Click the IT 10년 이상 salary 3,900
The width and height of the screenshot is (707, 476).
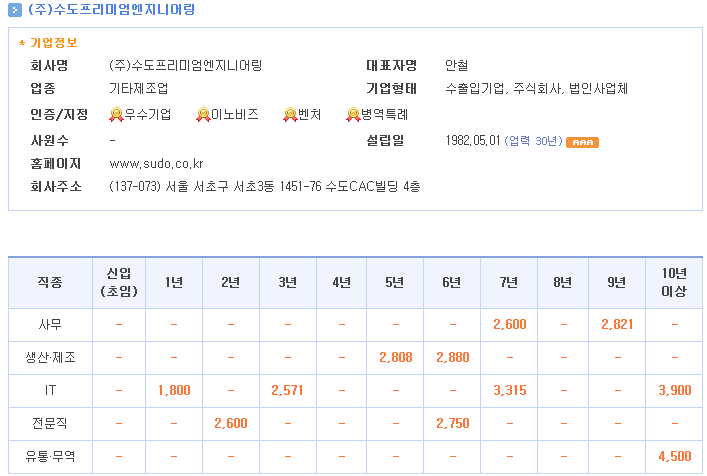(675, 390)
